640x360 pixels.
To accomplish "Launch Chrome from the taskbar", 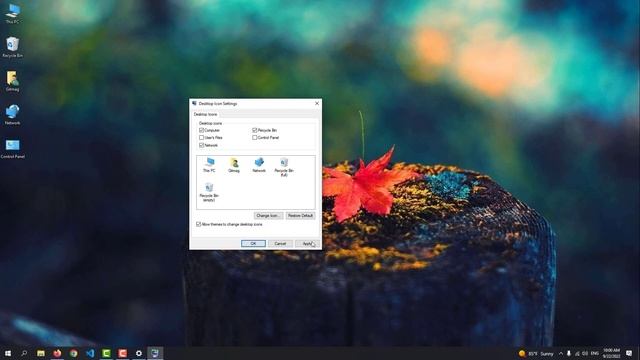I will tap(73, 353).
